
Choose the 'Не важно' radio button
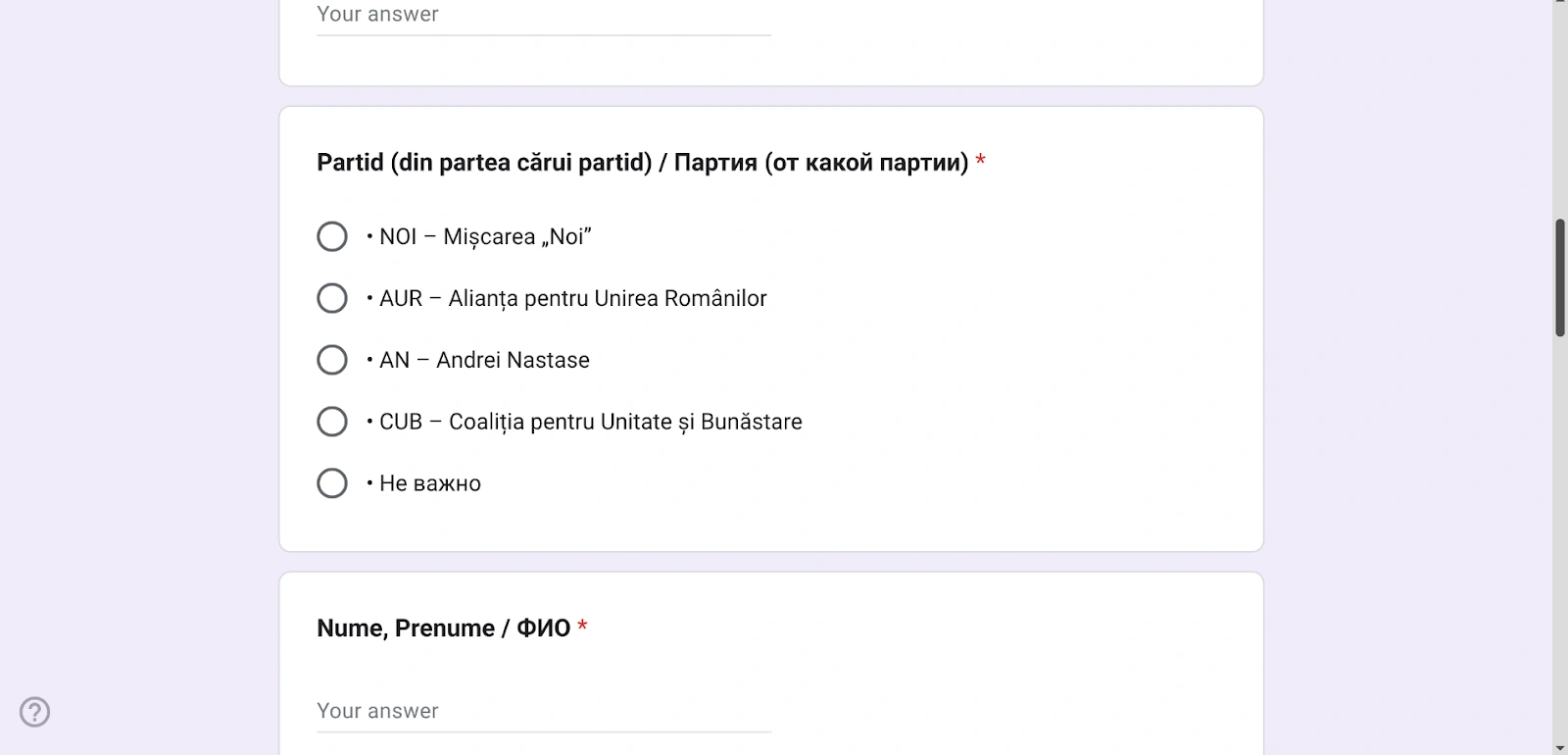tap(332, 483)
